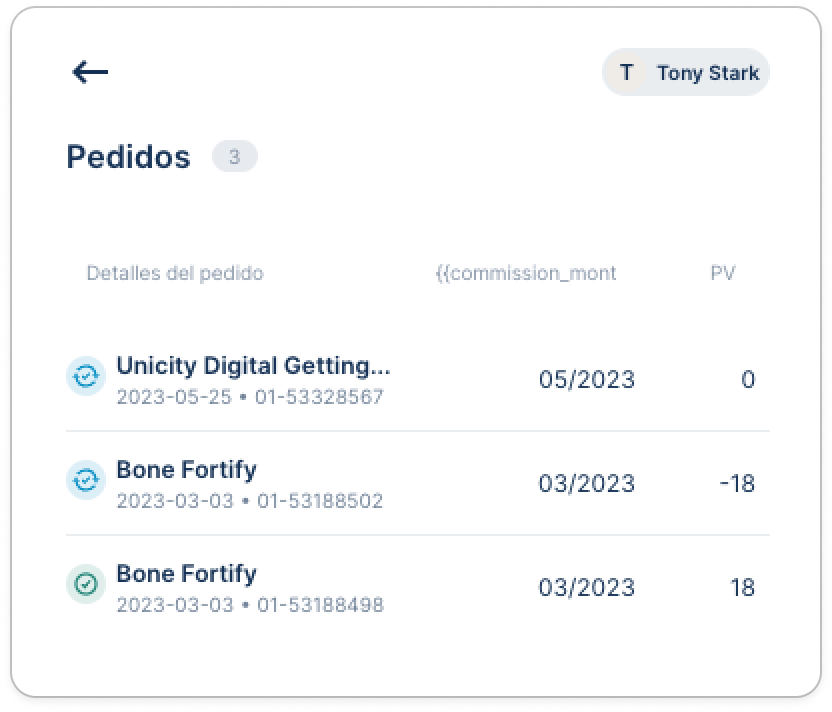Click the 03/2023 value for order 01-53188498
The image size is (832, 712).
[587, 587]
